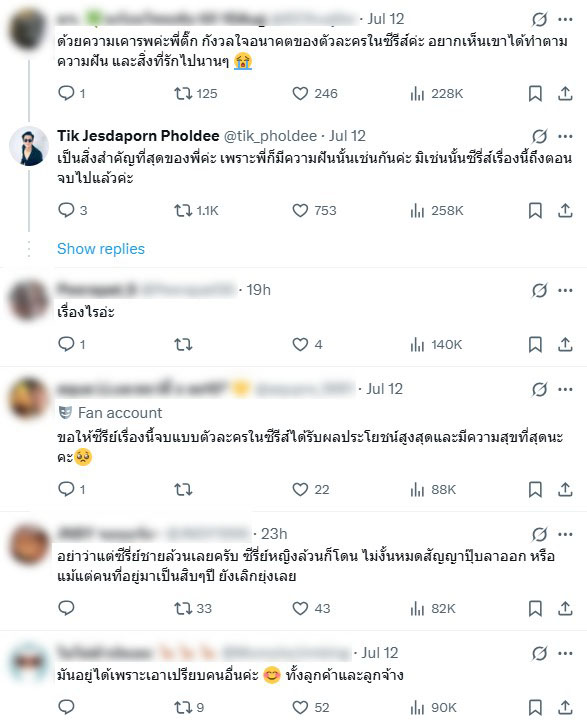
Task: Open more options on the Fan account tweet
Action: (565, 389)
